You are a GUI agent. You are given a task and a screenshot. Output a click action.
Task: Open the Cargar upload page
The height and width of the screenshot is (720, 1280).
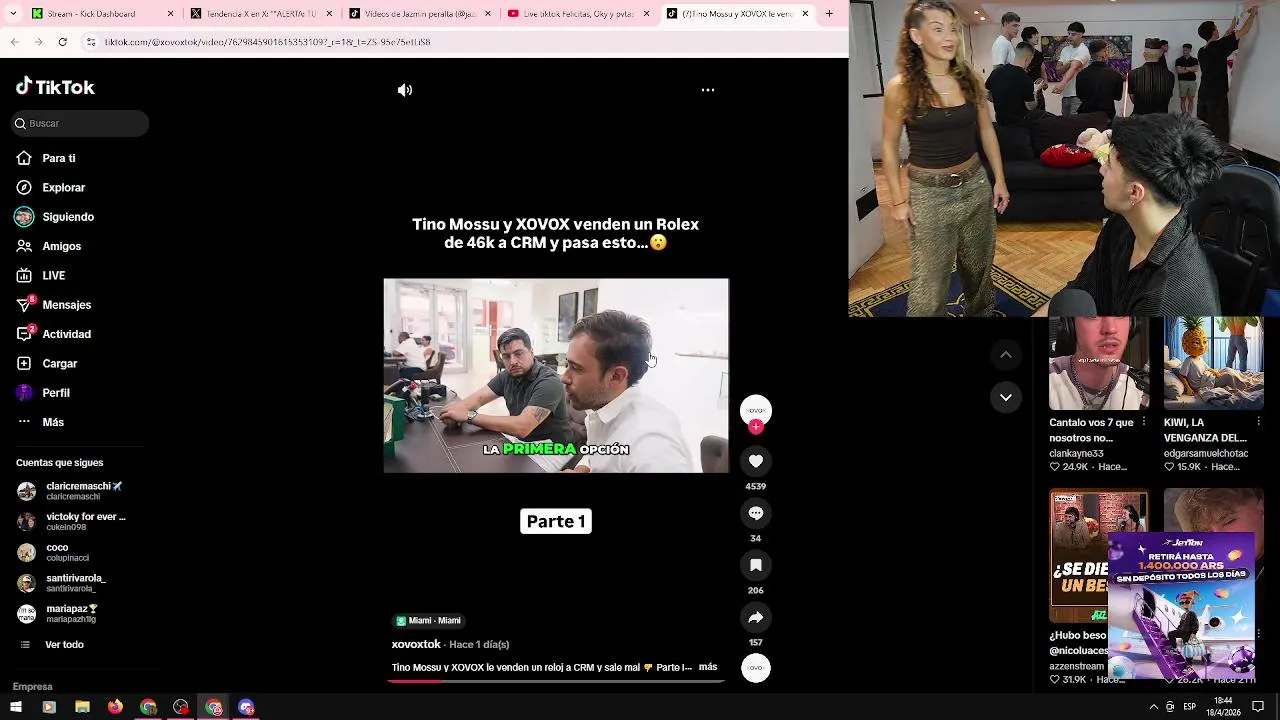[59, 364]
